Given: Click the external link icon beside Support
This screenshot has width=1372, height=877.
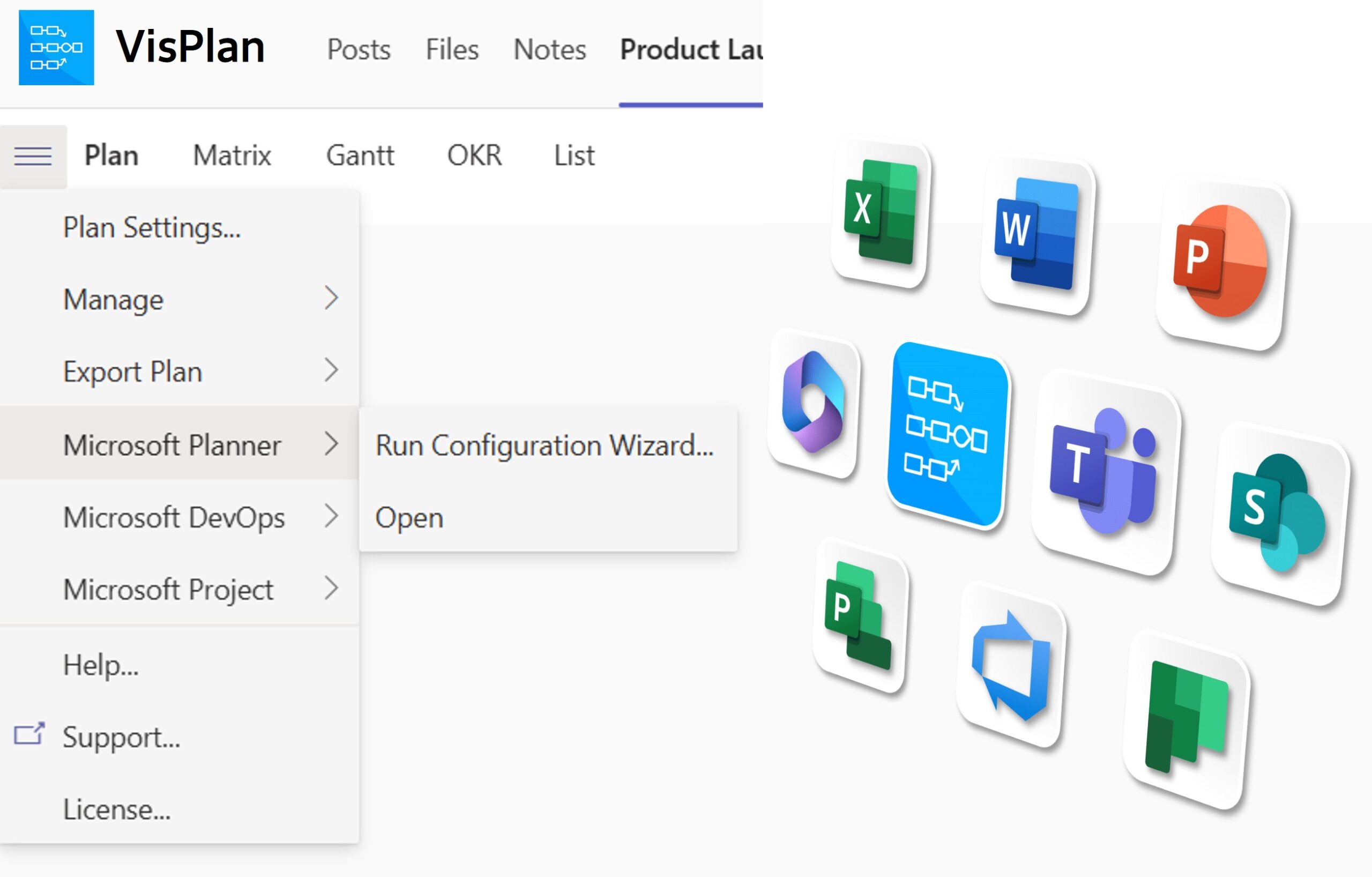Looking at the screenshot, I should 29,733.
